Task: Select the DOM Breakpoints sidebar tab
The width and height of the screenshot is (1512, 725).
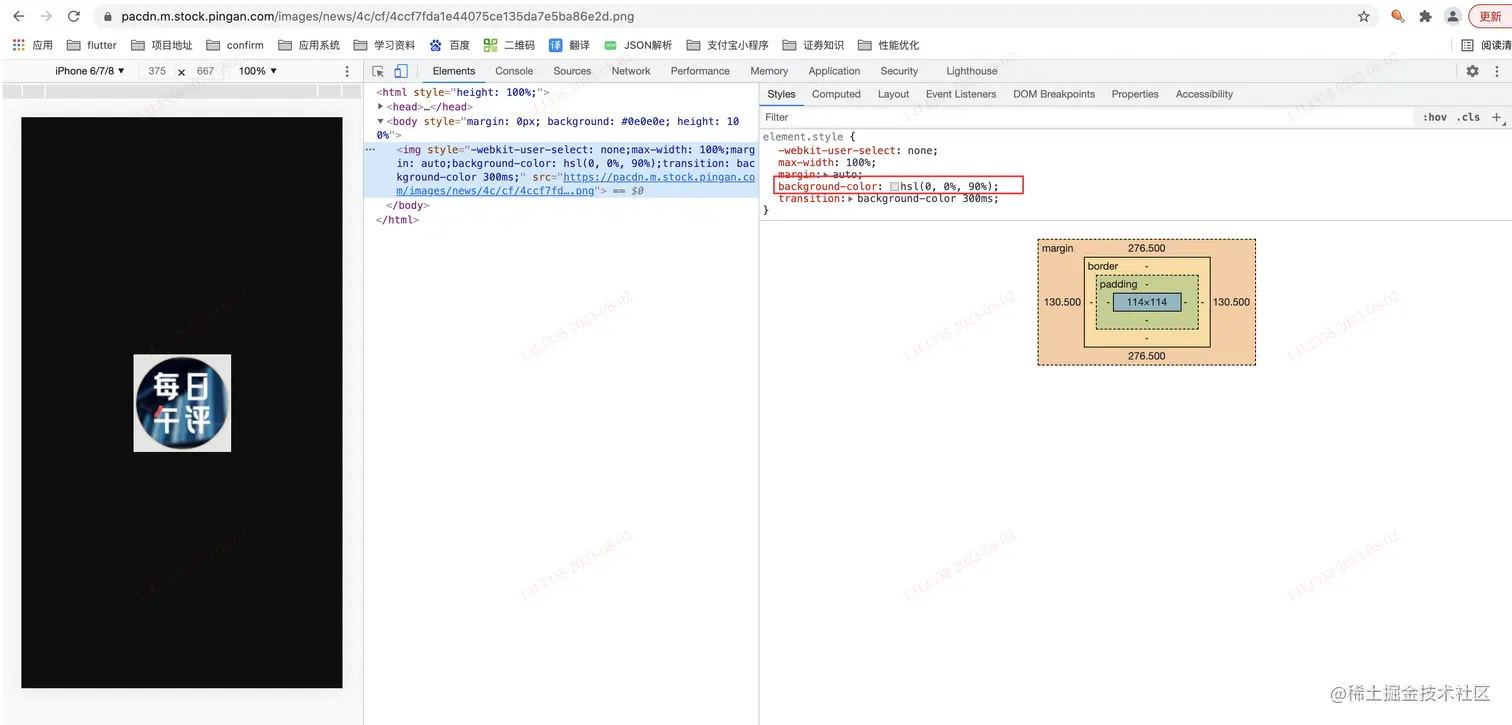Action: pos(1054,94)
